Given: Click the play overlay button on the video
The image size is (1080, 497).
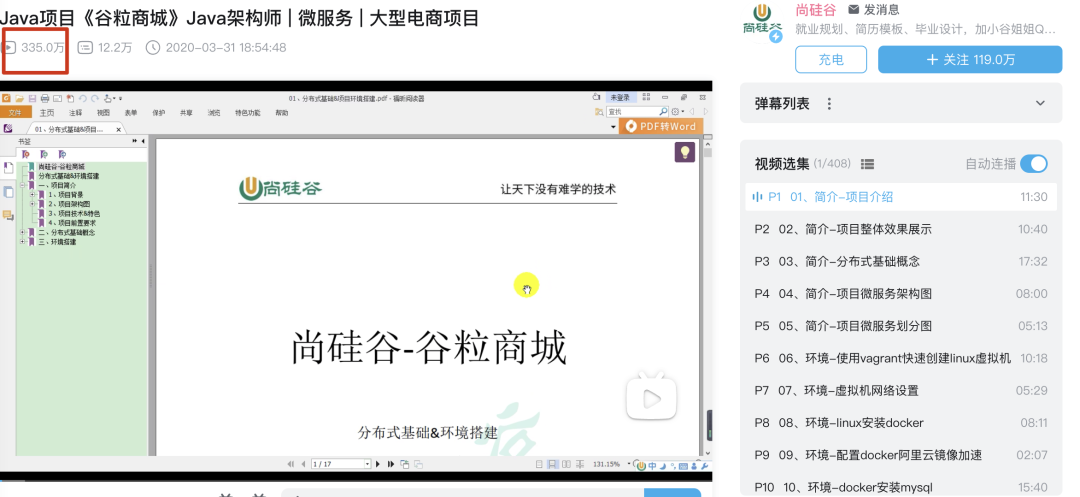Looking at the screenshot, I should coord(651,396).
